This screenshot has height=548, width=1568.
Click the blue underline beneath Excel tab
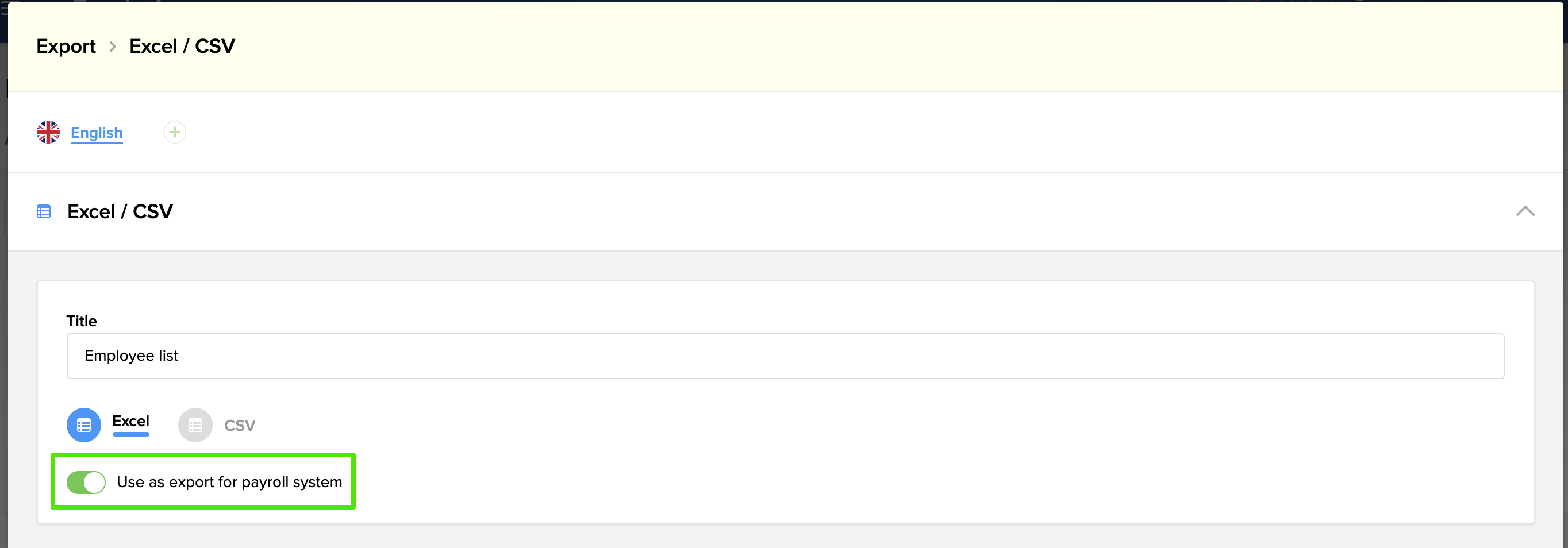click(x=131, y=434)
